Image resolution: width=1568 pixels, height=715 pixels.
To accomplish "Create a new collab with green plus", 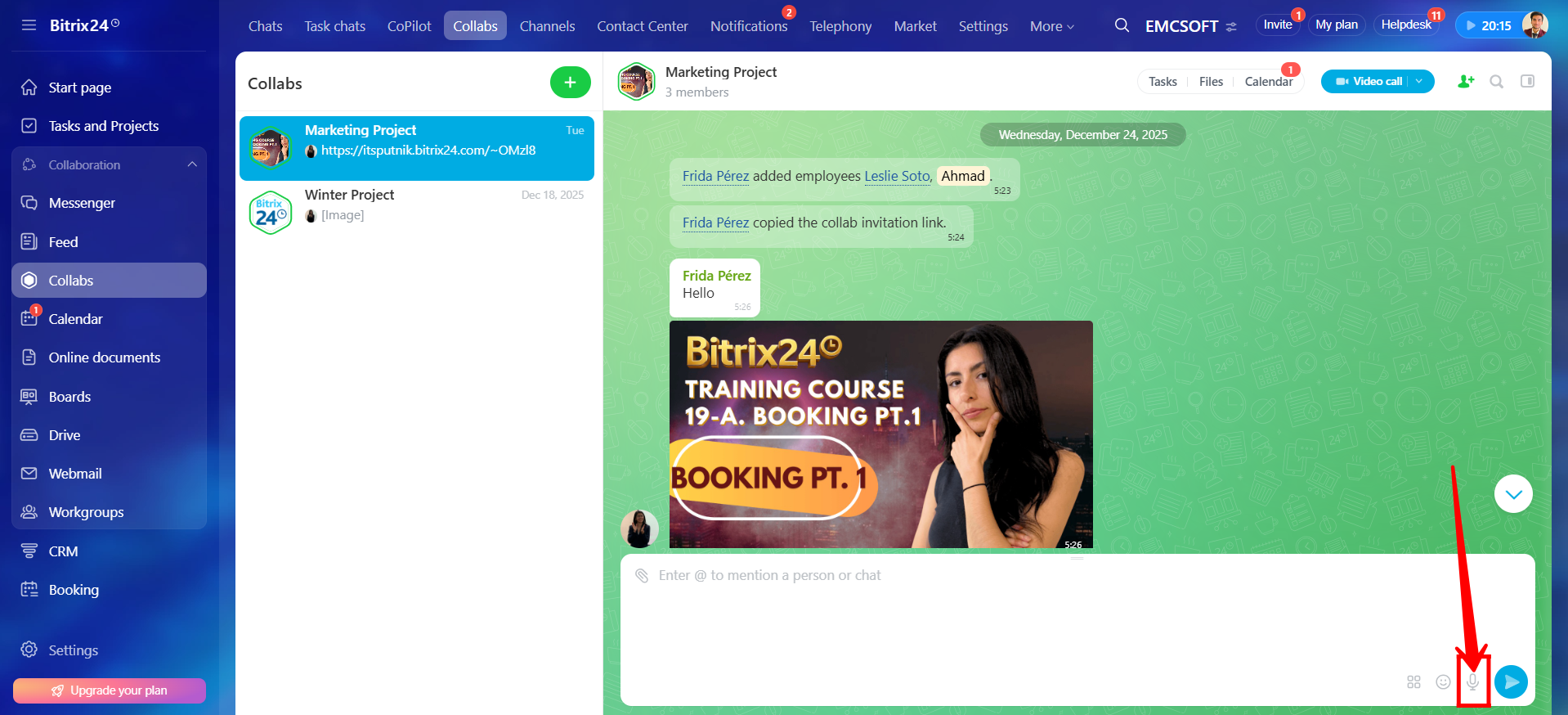I will tap(570, 83).
